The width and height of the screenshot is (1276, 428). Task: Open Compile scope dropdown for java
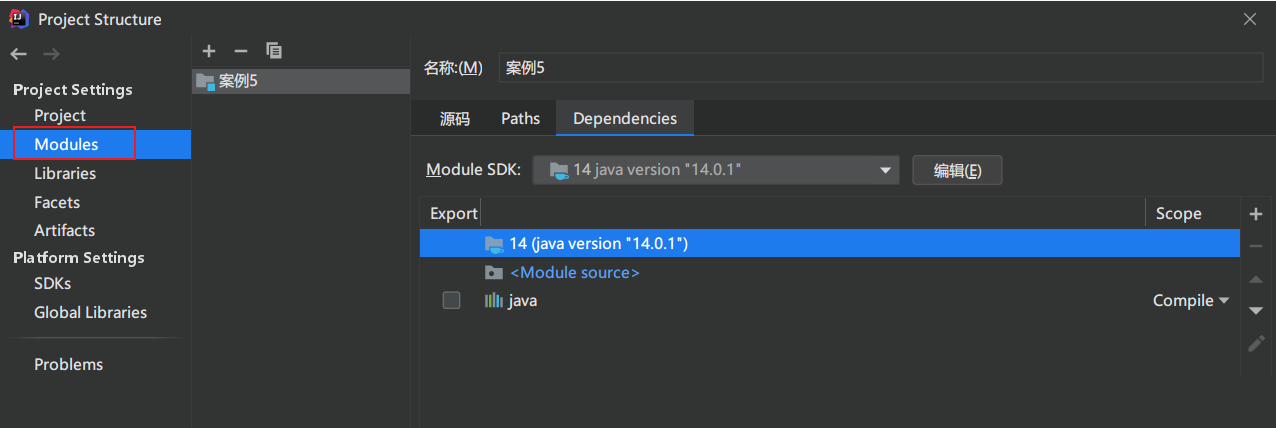1190,300
